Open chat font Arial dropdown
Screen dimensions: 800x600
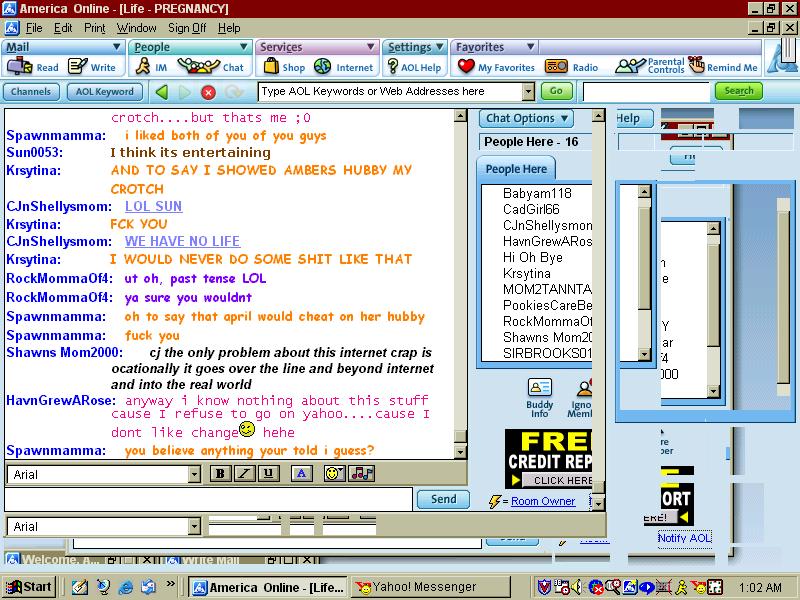[193, 474]
